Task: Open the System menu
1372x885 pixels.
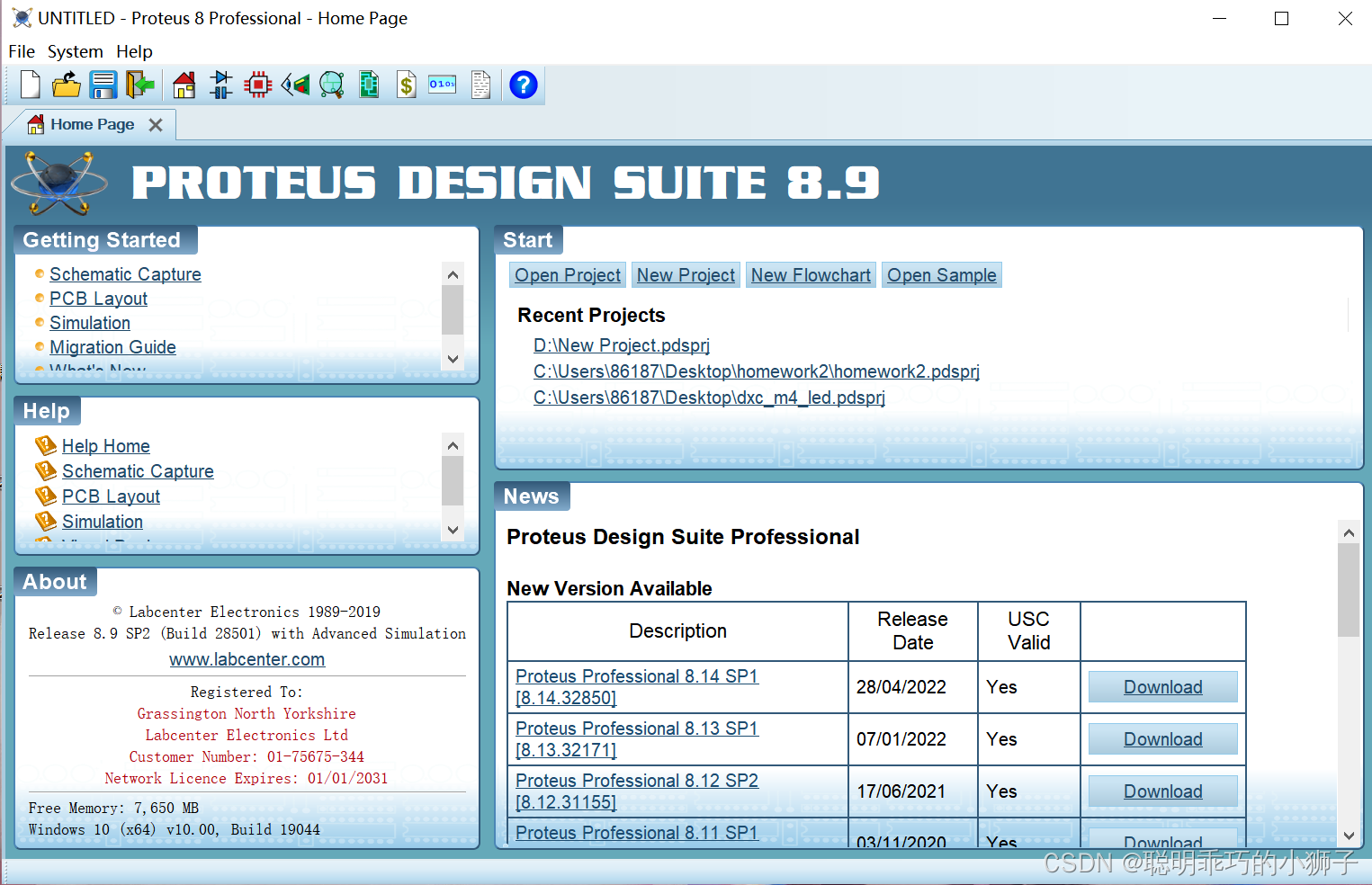Action: click(x=76, y=51)
